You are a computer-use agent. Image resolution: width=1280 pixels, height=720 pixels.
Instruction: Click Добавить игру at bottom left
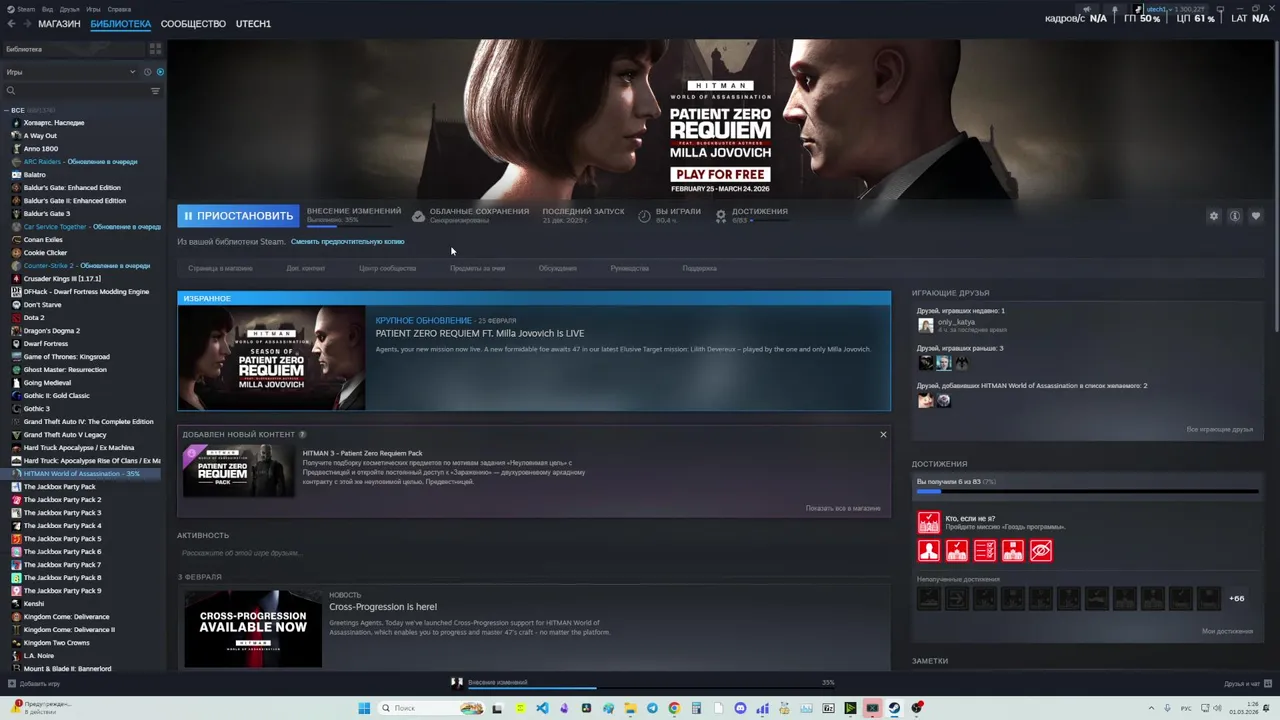(34, 684)
